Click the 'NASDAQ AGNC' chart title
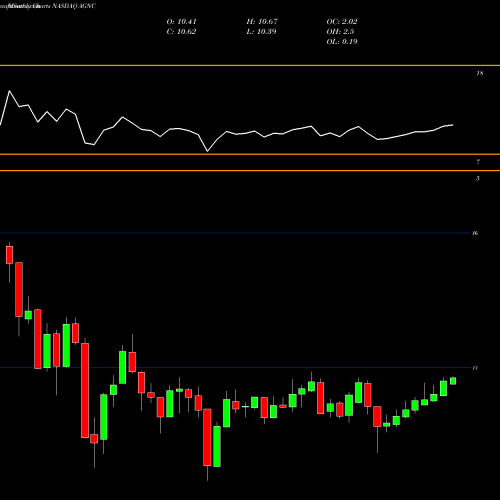This screenshot has height=500, width=500. coord(74,6)
